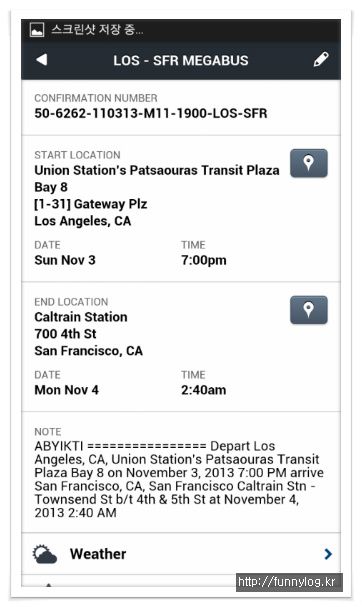Show start location on map
Image resolution: width=362 pixels, height=607 pixels.
click(x=309, y=163)
